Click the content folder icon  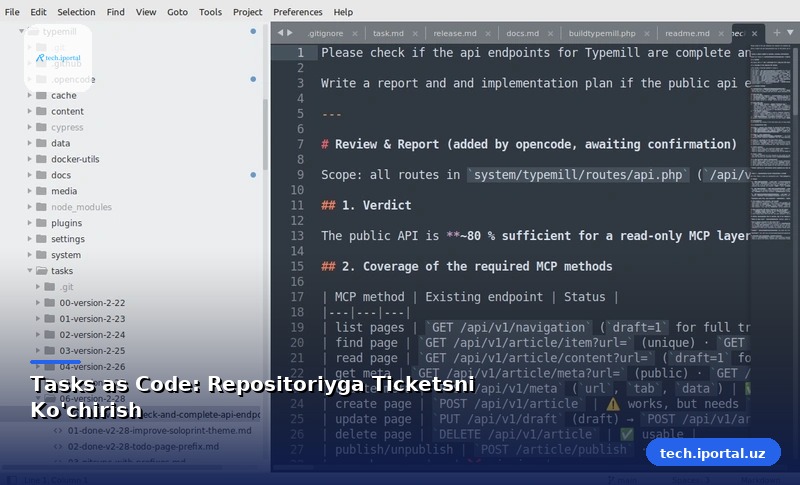click(41, 111)
